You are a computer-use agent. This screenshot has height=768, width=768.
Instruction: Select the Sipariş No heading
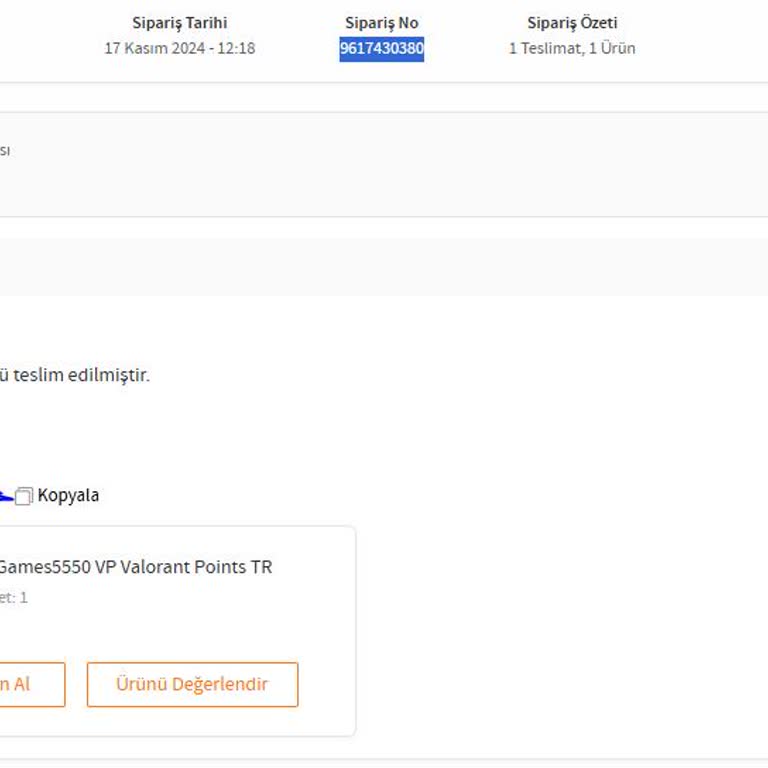(381, 23)
